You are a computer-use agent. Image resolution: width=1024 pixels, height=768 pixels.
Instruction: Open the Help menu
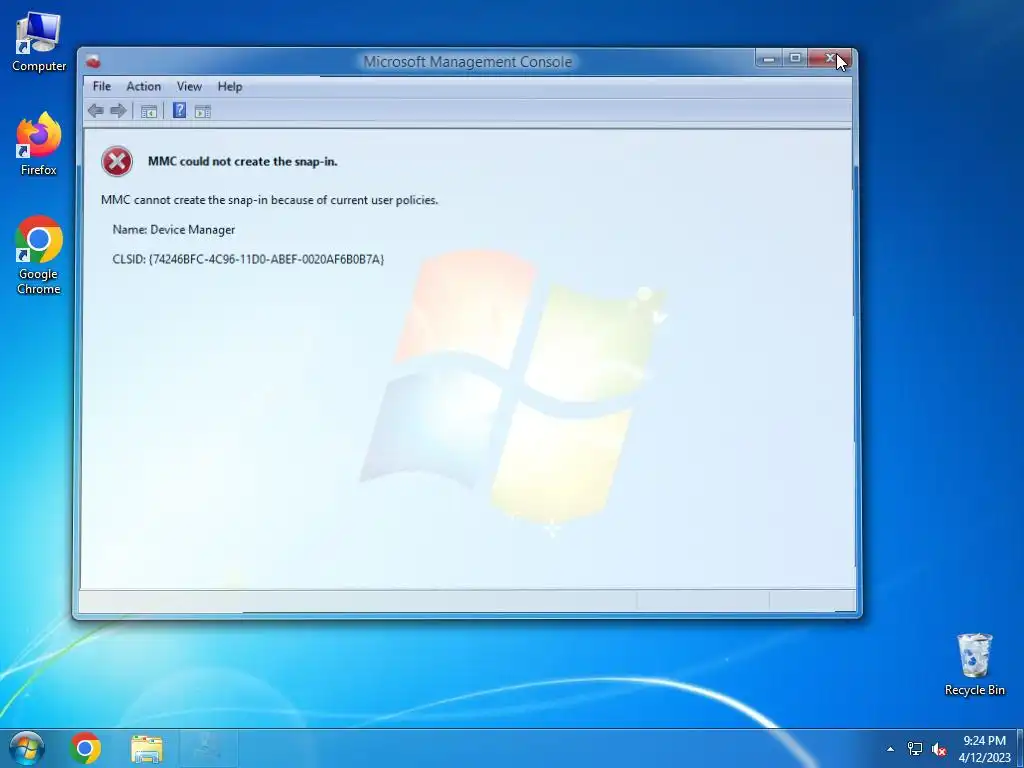pyautogui.click(x=229, y=86)
